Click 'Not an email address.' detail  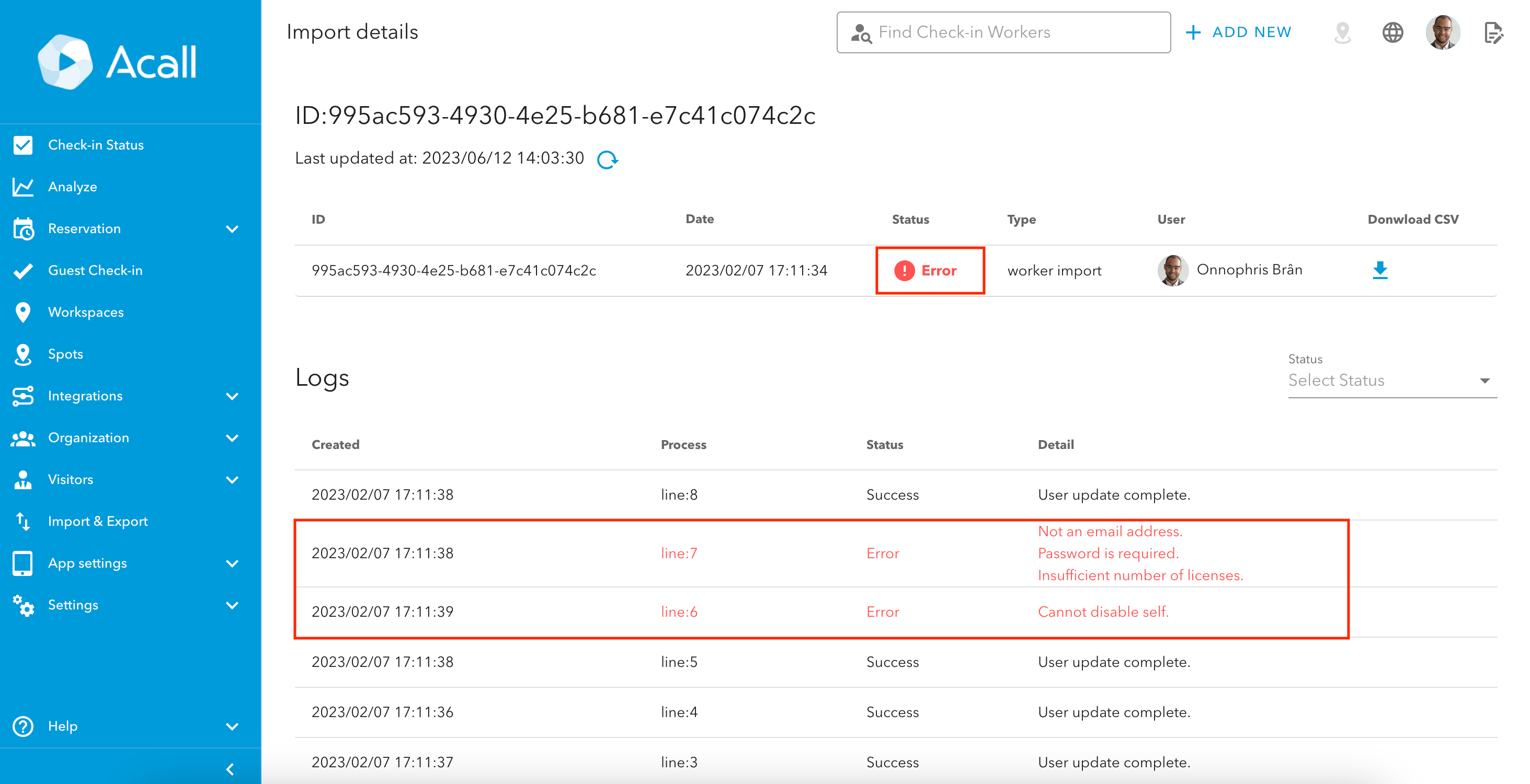tap(1110, 532)
